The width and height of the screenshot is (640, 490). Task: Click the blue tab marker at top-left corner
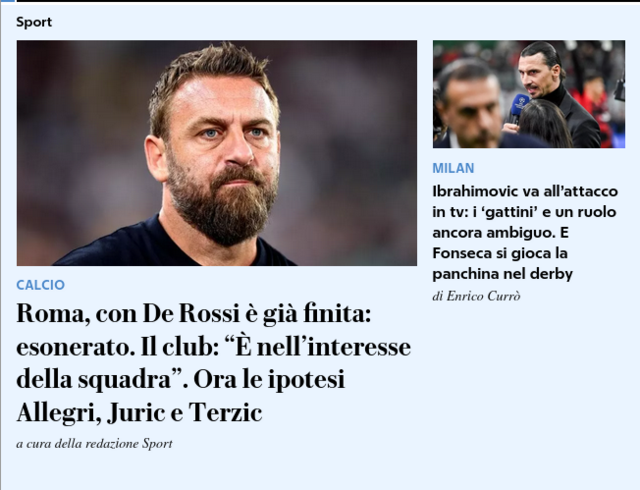tap(7, 1)
